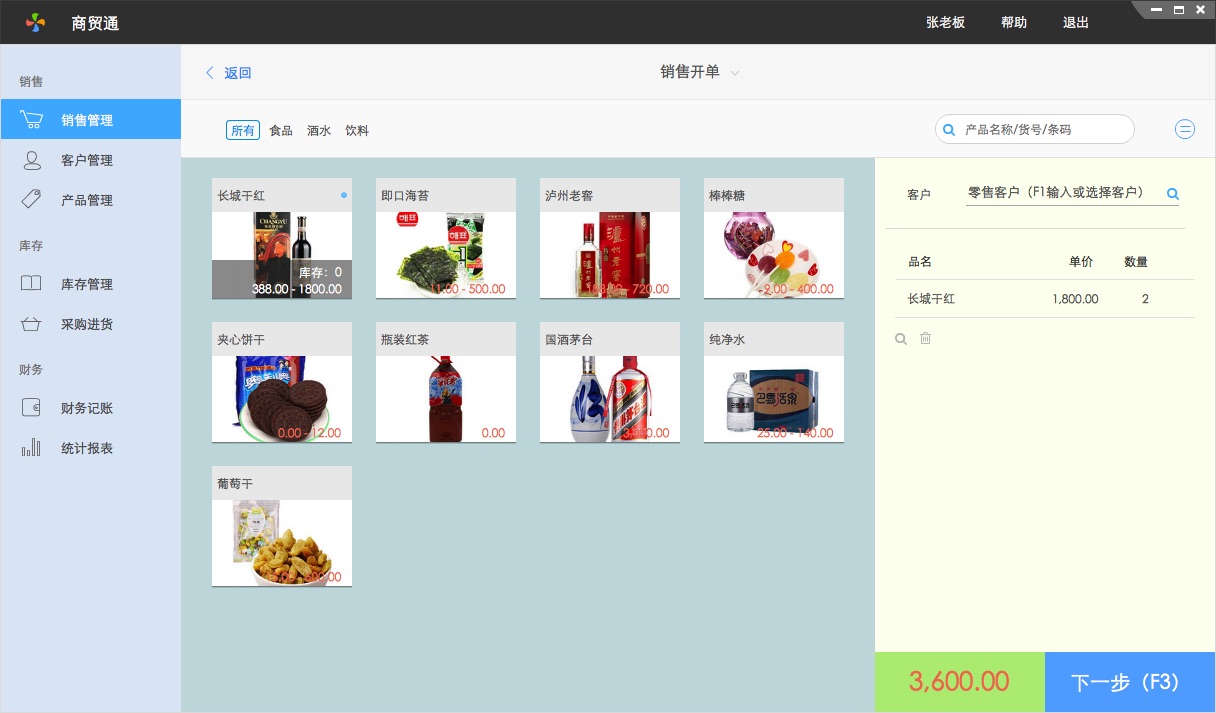Toggle list view with the circled-lines icon
1216x713 pixels.
[1184, 128]
